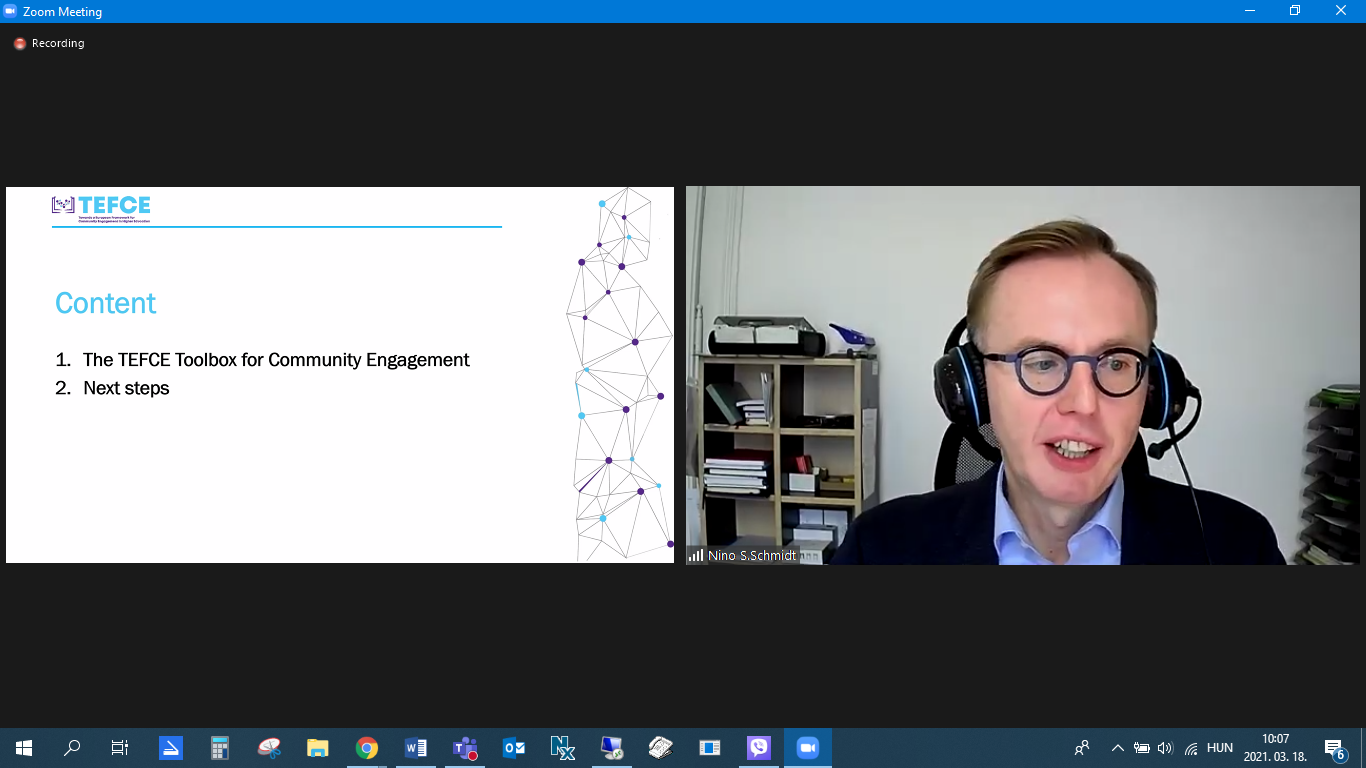Screen dimensions: 1366x768
Task: Toggle the speaker volume tray icon
Action: click(1165, 748)
